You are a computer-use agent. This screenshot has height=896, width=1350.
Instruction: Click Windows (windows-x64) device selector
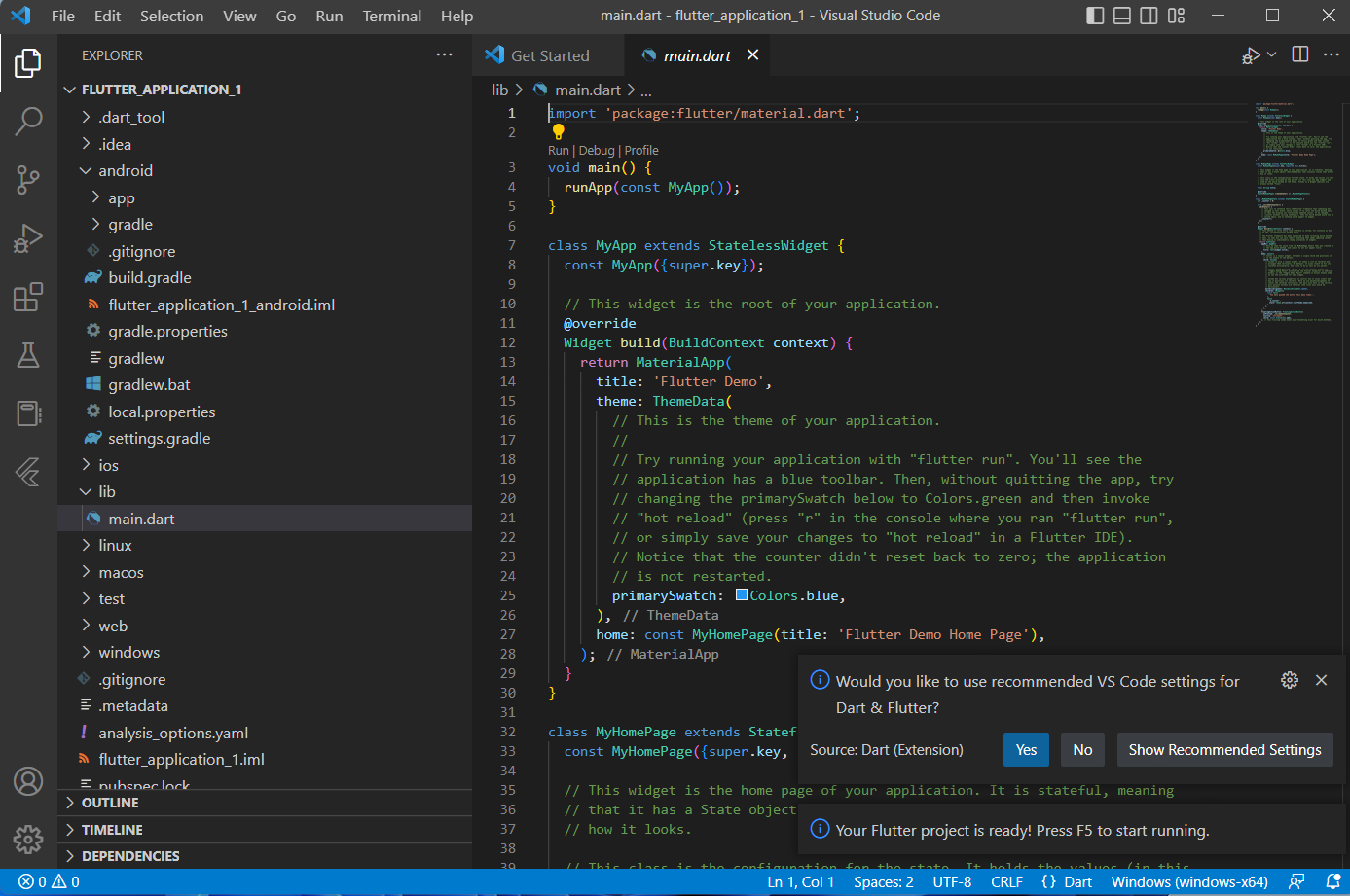[x=1189, y=881]
